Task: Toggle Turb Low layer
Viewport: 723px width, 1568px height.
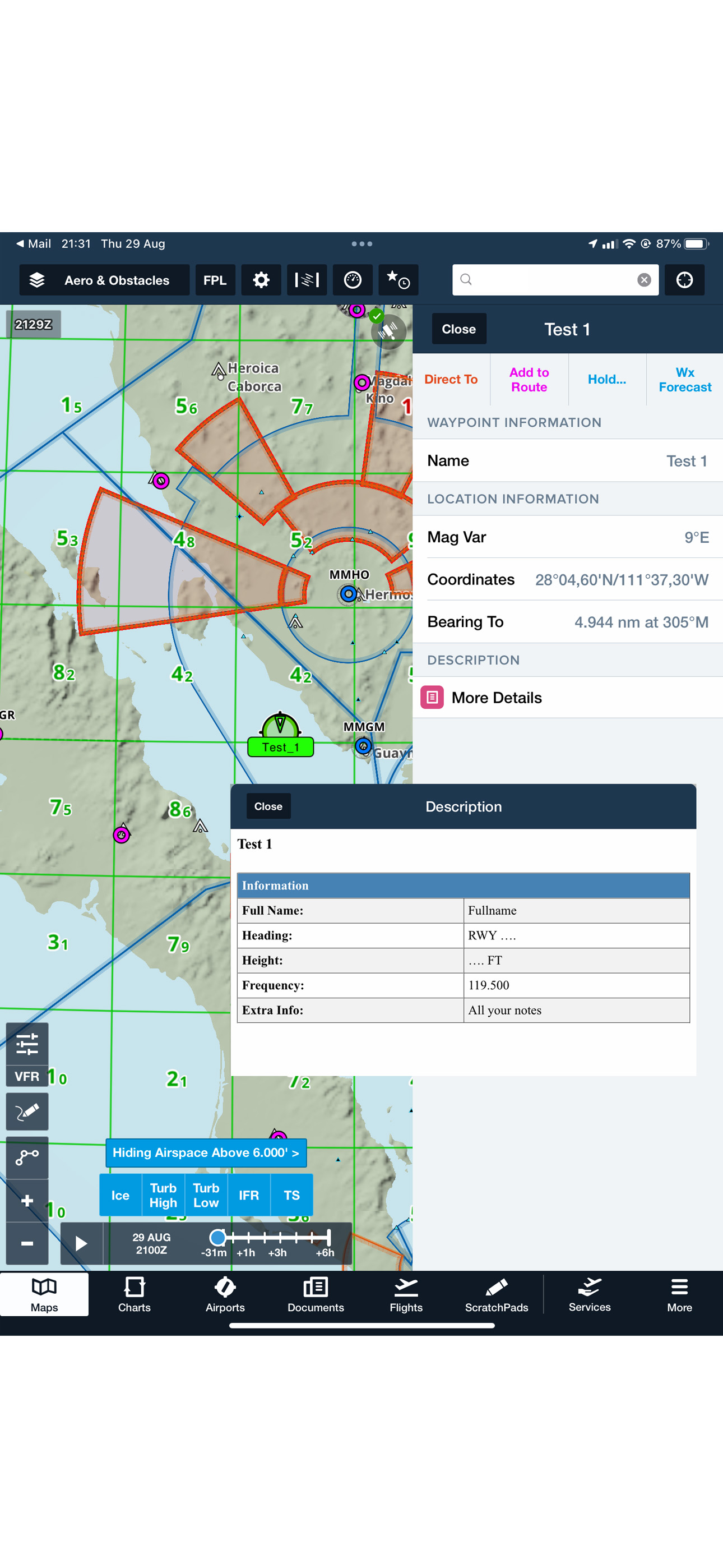Action: [x=206, y=1195]
